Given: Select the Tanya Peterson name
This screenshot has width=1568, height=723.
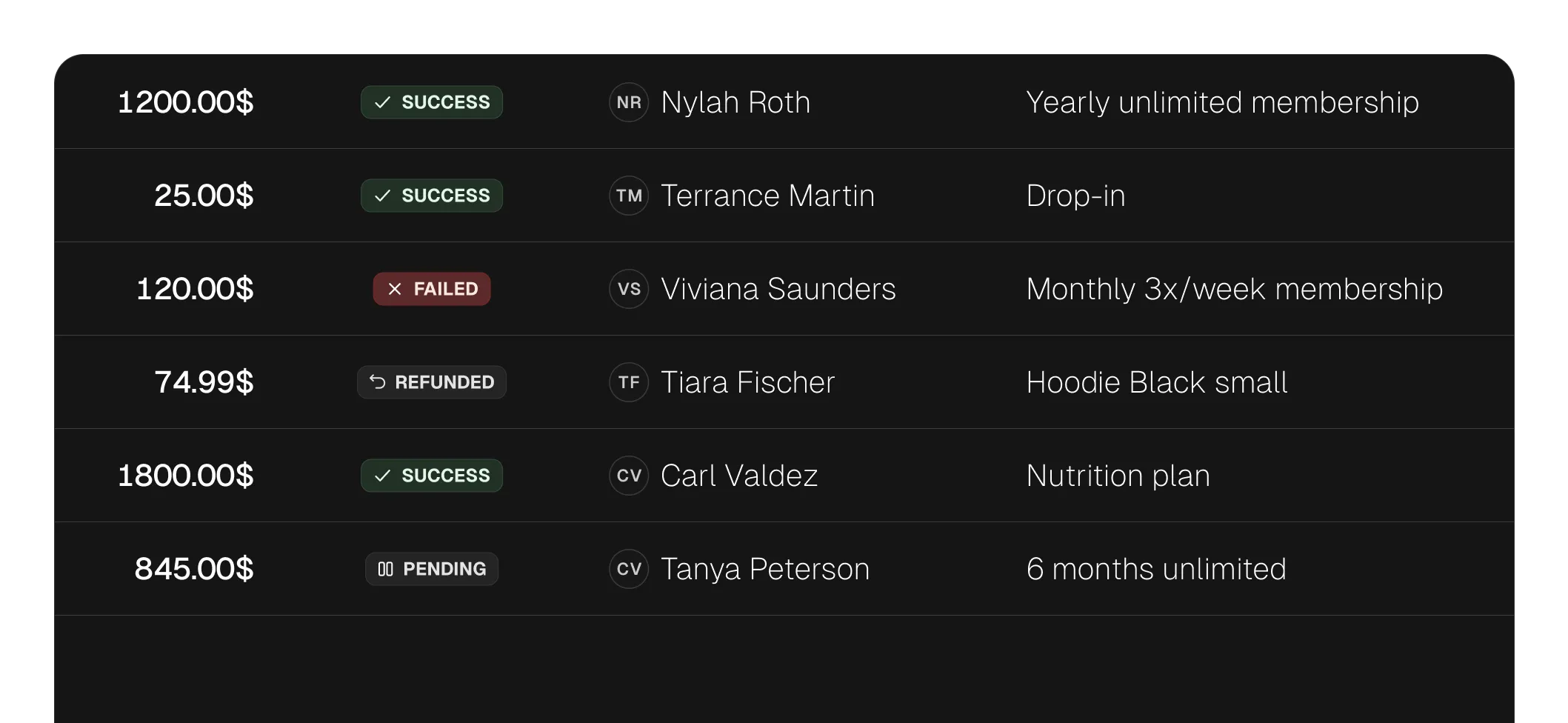Looking at the screenshot, I should click(764, 569).
